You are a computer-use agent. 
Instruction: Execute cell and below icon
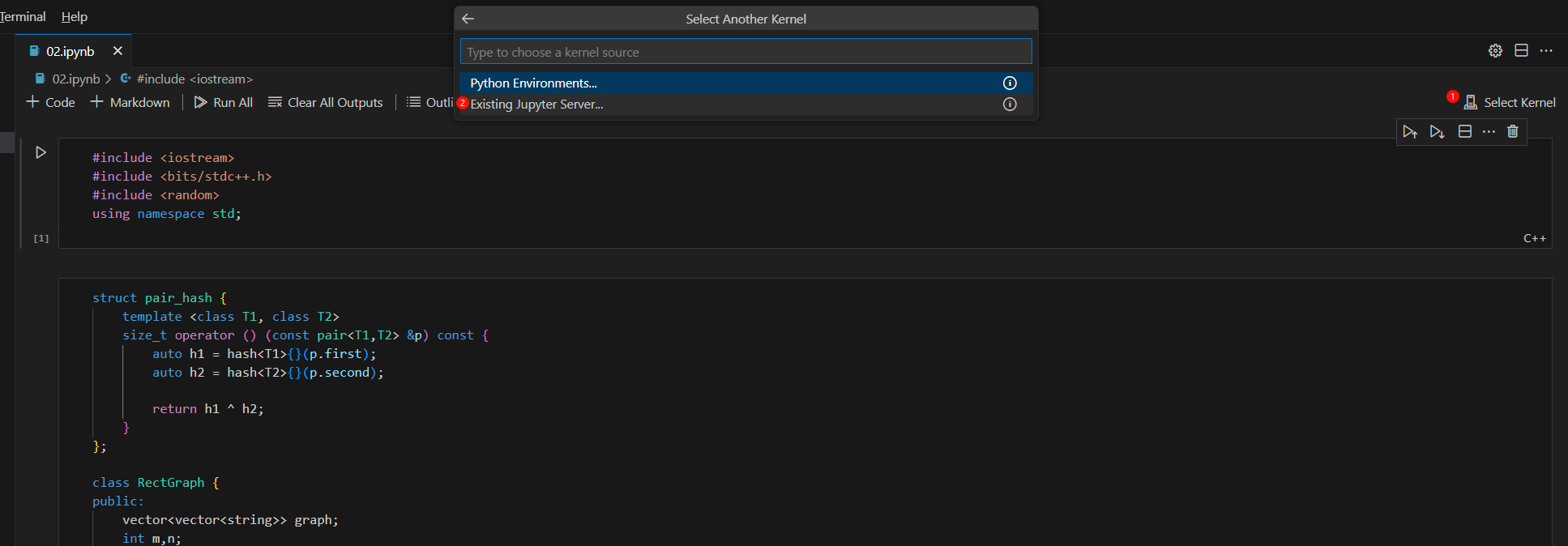(x=1438, y=131)
